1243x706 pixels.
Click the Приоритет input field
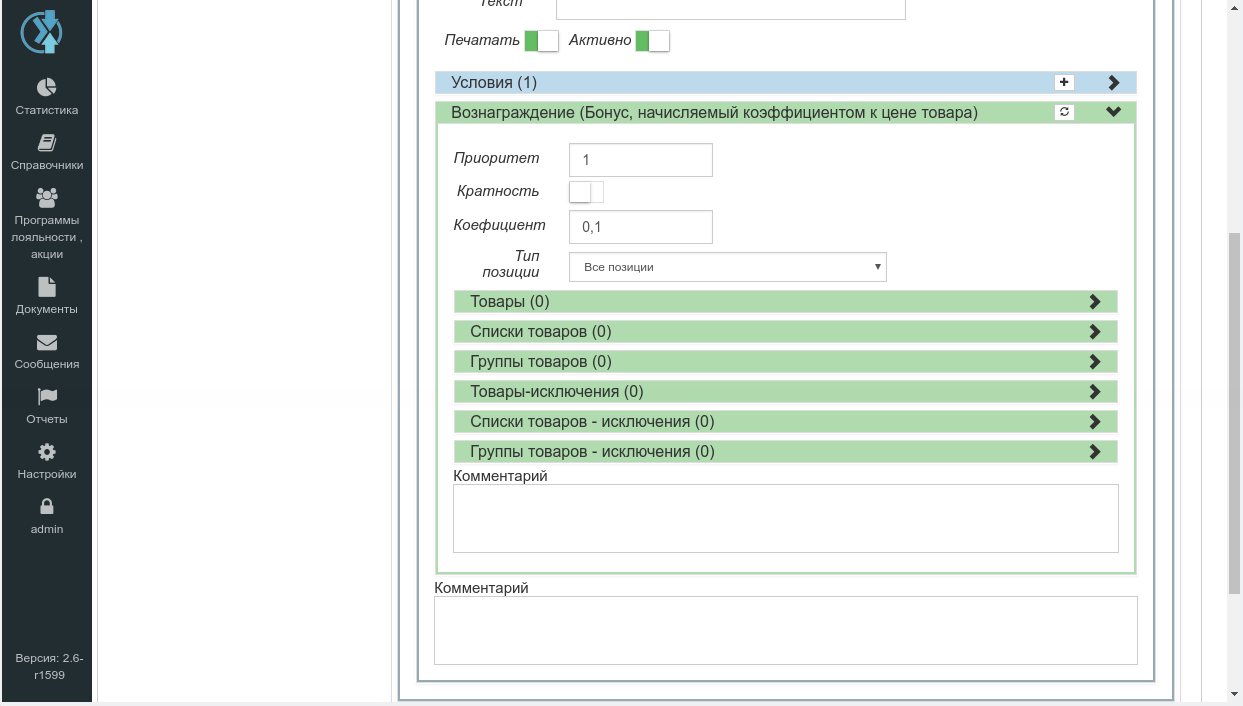(641, 160)
